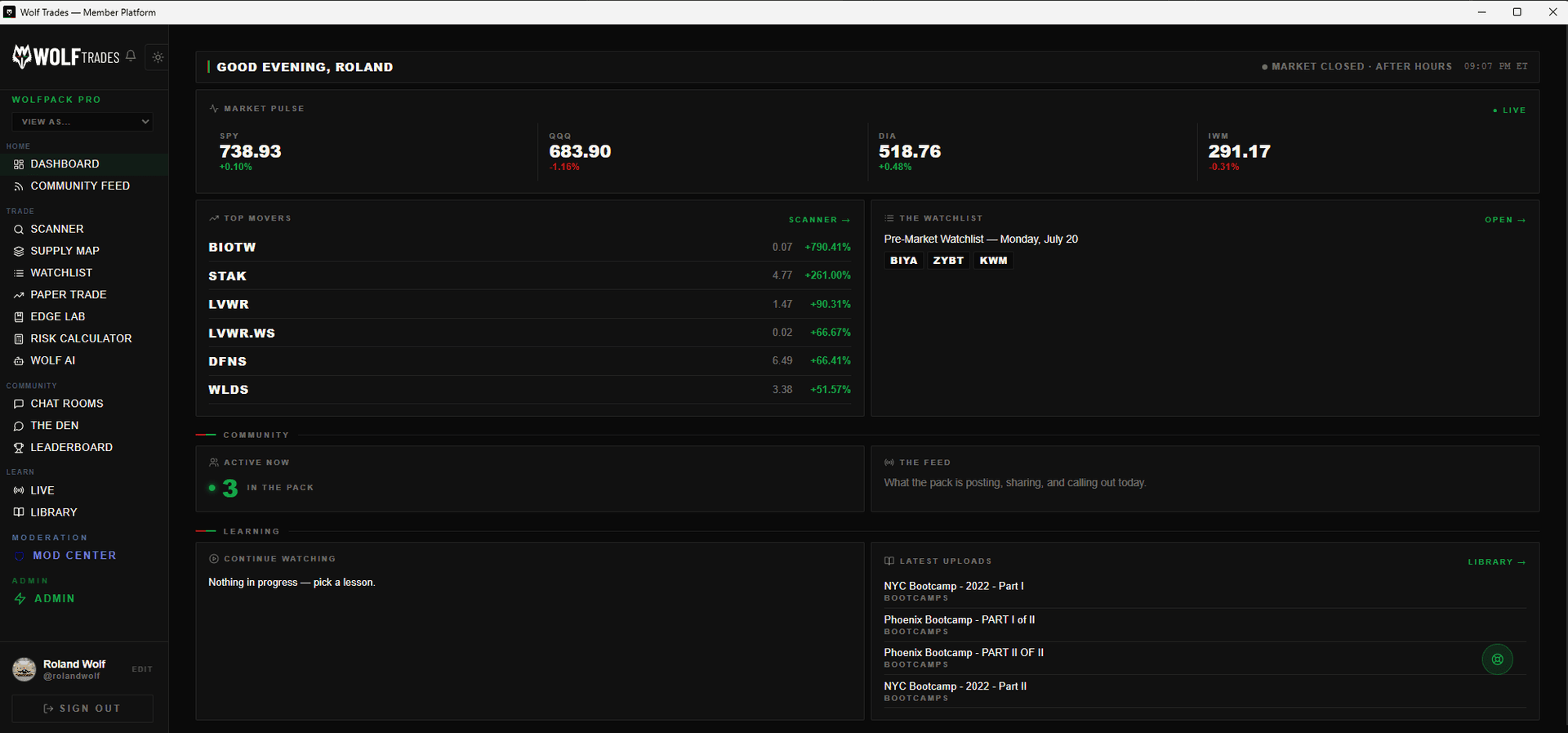Click the IWM 291.17 market tile
The height and width of the screenshot is (733, 1568).
[1361, 152]
